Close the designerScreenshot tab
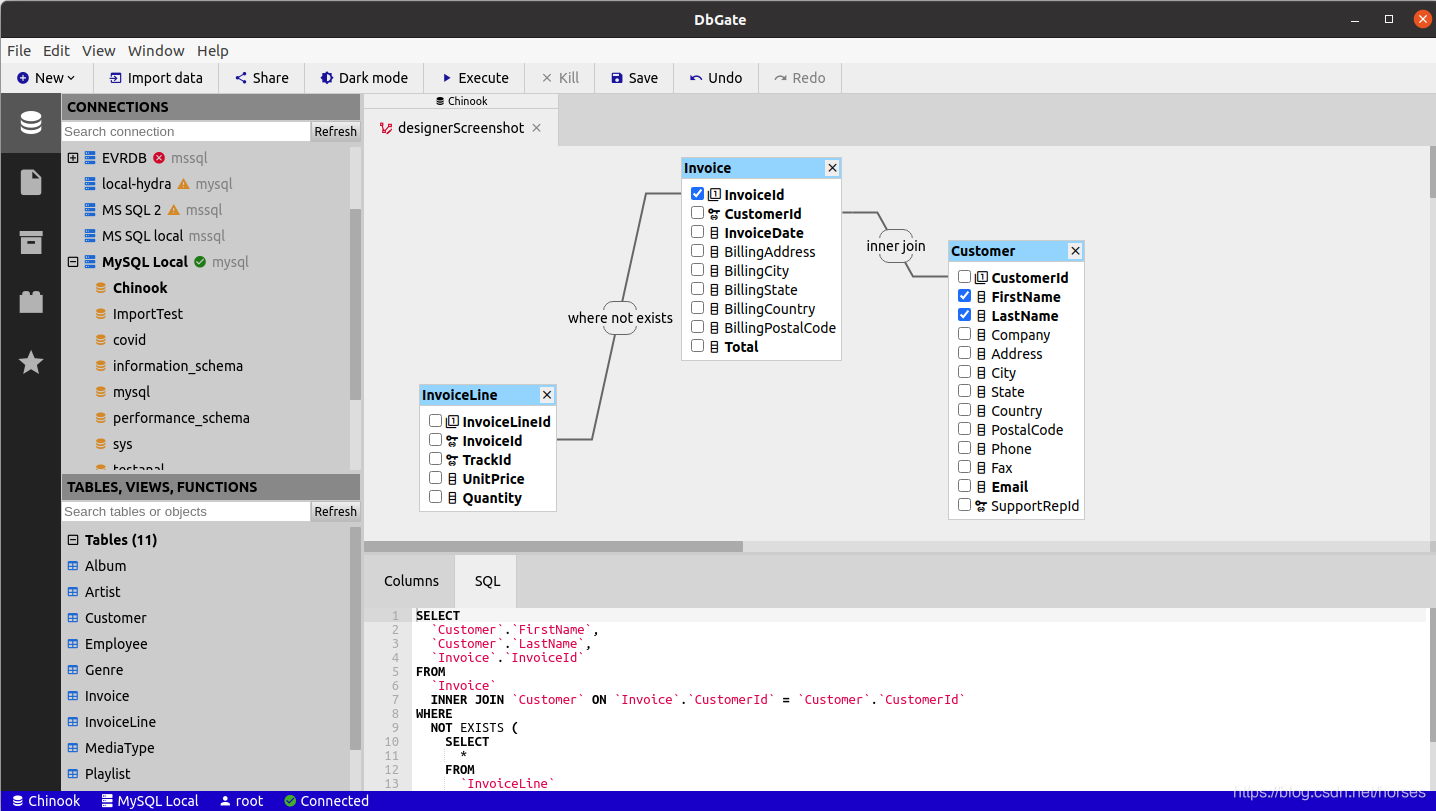 [x=537, y=128]
